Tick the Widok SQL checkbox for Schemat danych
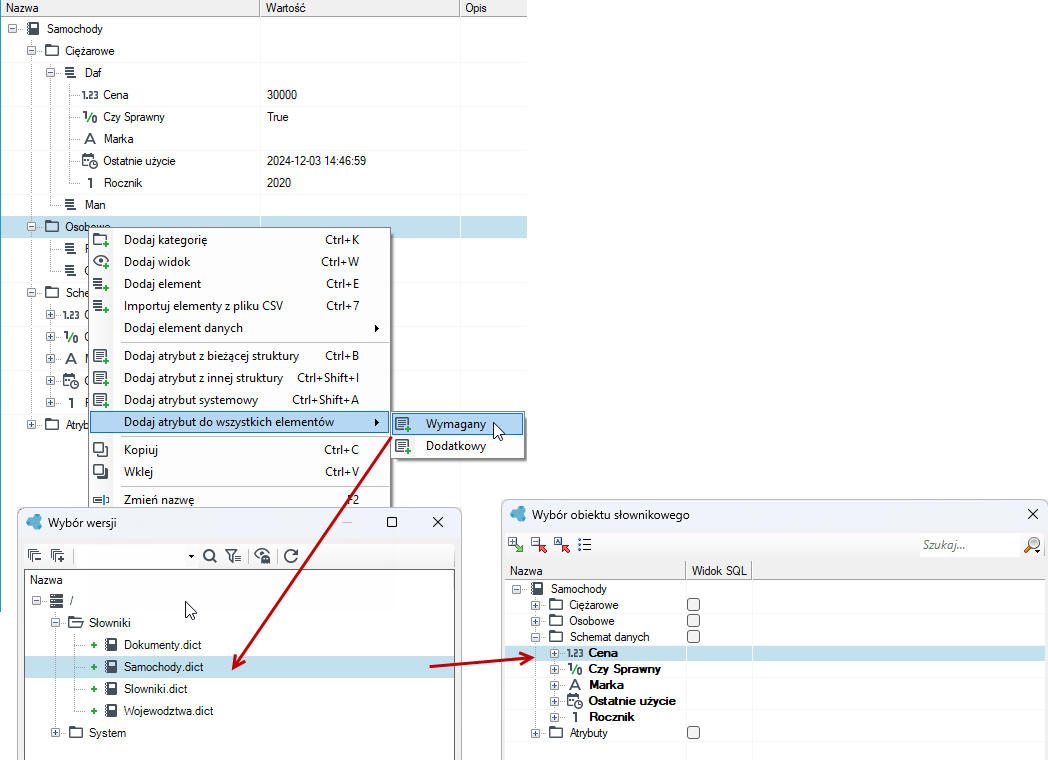 coord(694,637)
